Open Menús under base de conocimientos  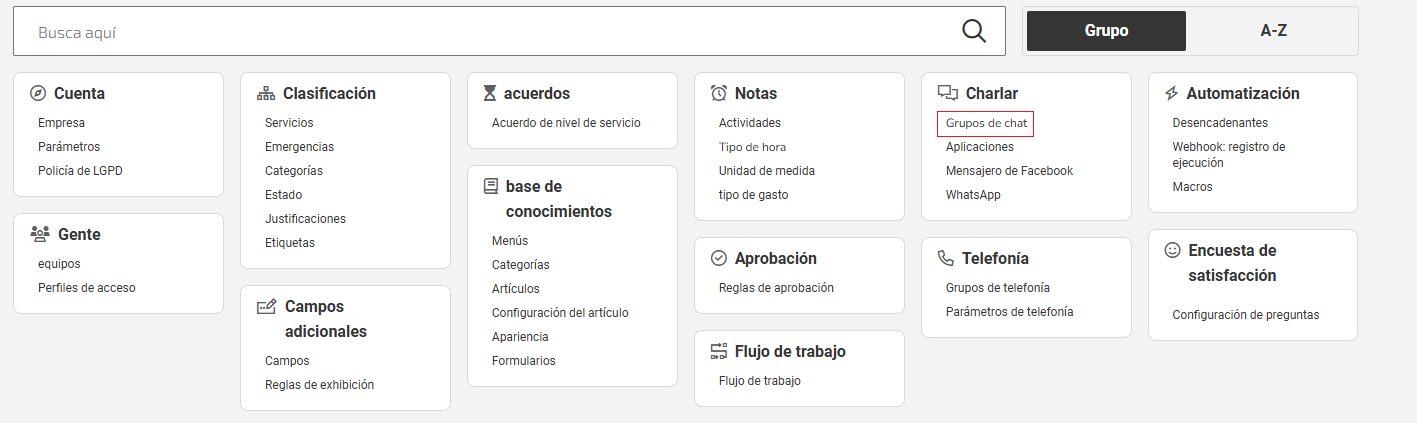(x=510, y=241)
